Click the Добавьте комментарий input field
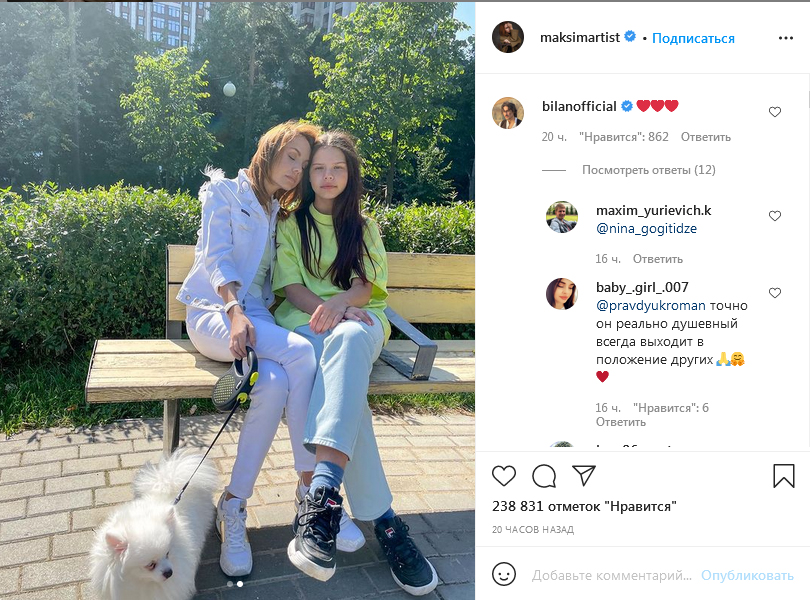Image resolution: width=810 pixels, height=600 pixels. pos(612,575)
